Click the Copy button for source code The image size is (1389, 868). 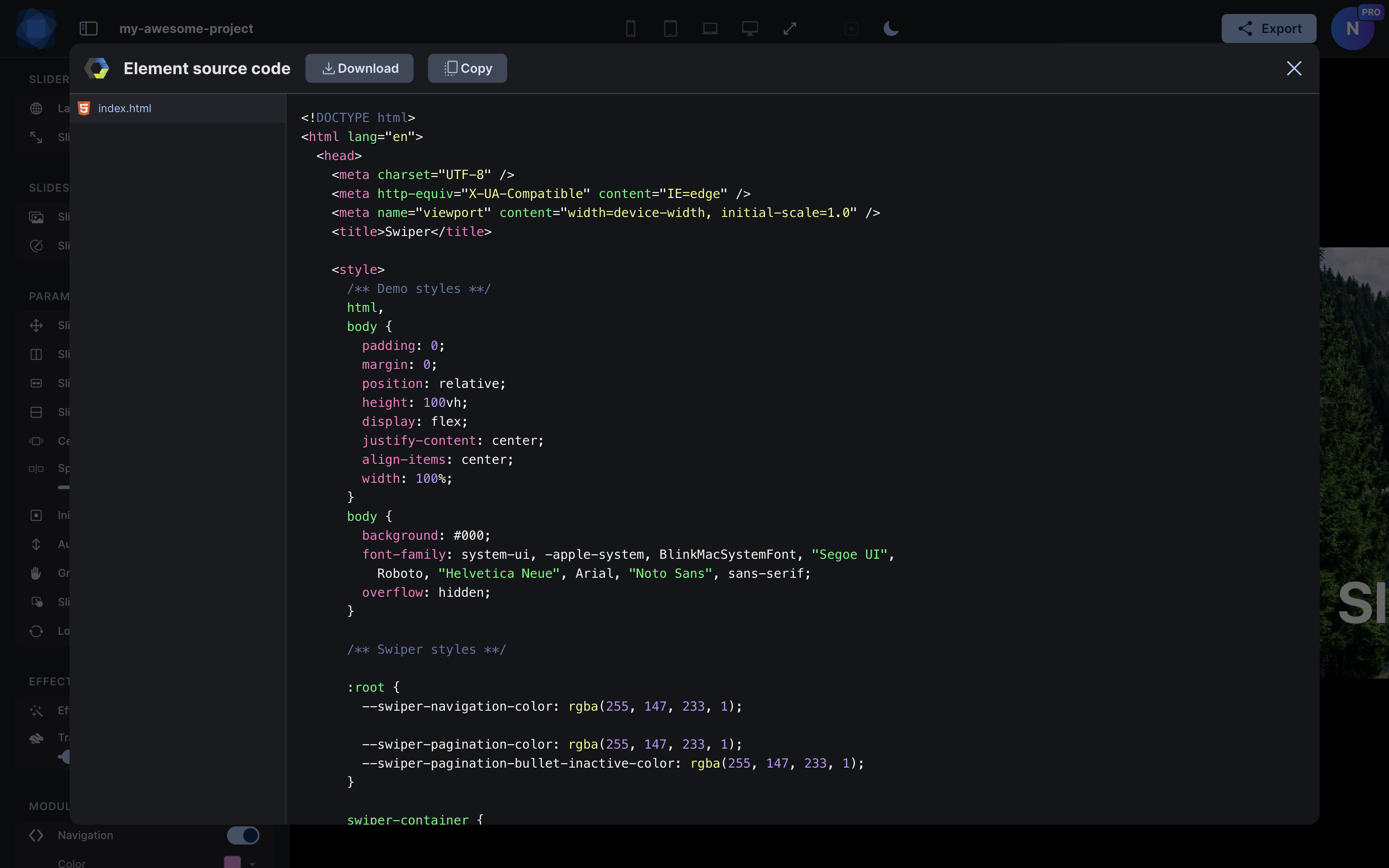coord(467,68)
